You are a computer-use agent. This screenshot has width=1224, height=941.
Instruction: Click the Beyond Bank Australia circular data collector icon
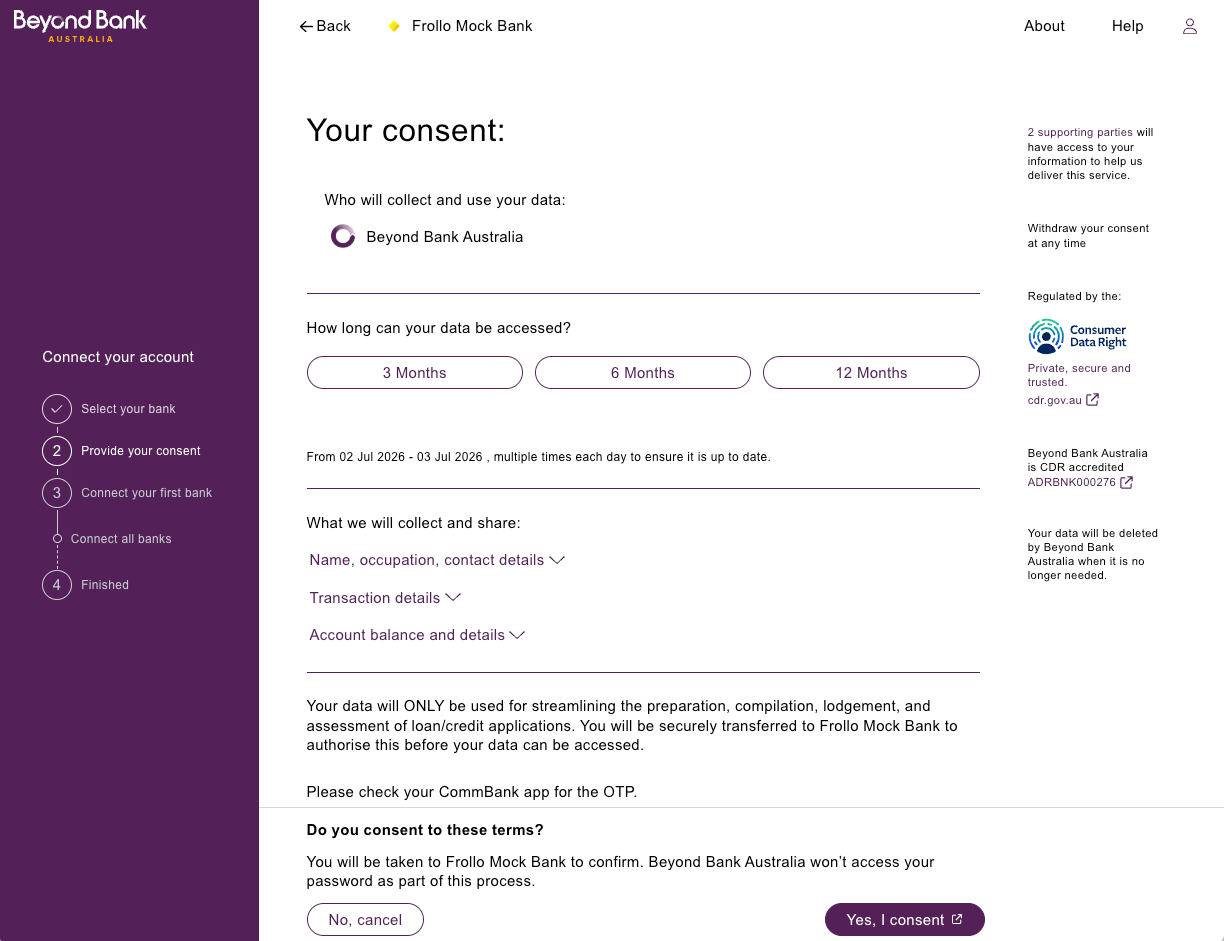343,237
